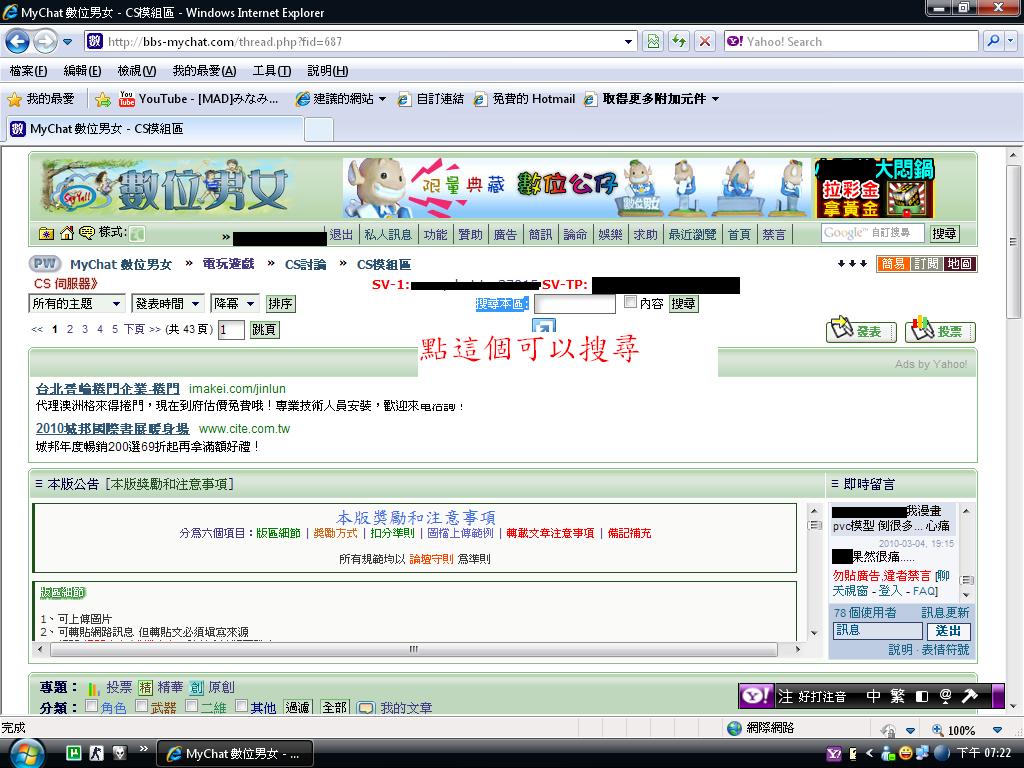
Task: Open the 工具(T) menu
Action: tap(272, 71)
